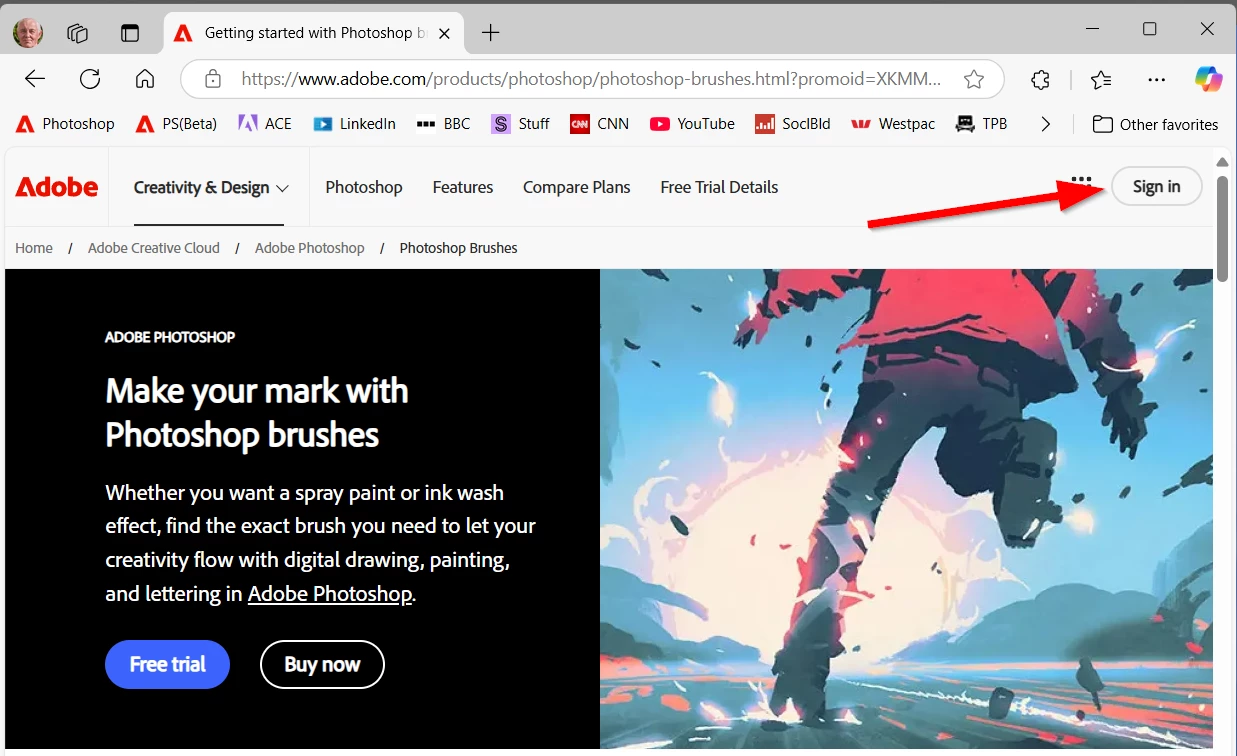1237x756 pixels.
Task: Open the Stuff bookmark
Action: [x=521, y=124]
